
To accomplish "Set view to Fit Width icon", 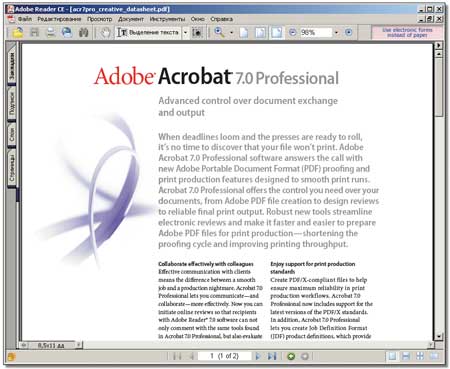I will (277, 33).
